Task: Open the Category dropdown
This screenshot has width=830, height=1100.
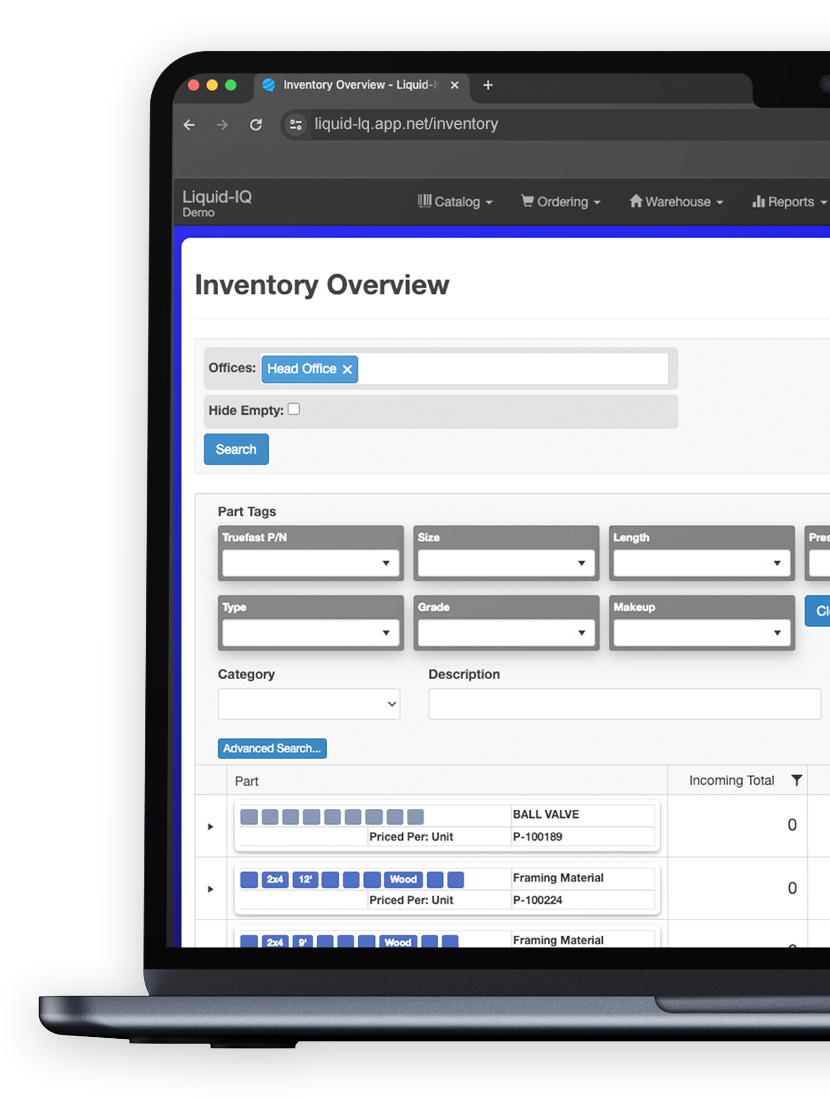Action: (308, 703)
